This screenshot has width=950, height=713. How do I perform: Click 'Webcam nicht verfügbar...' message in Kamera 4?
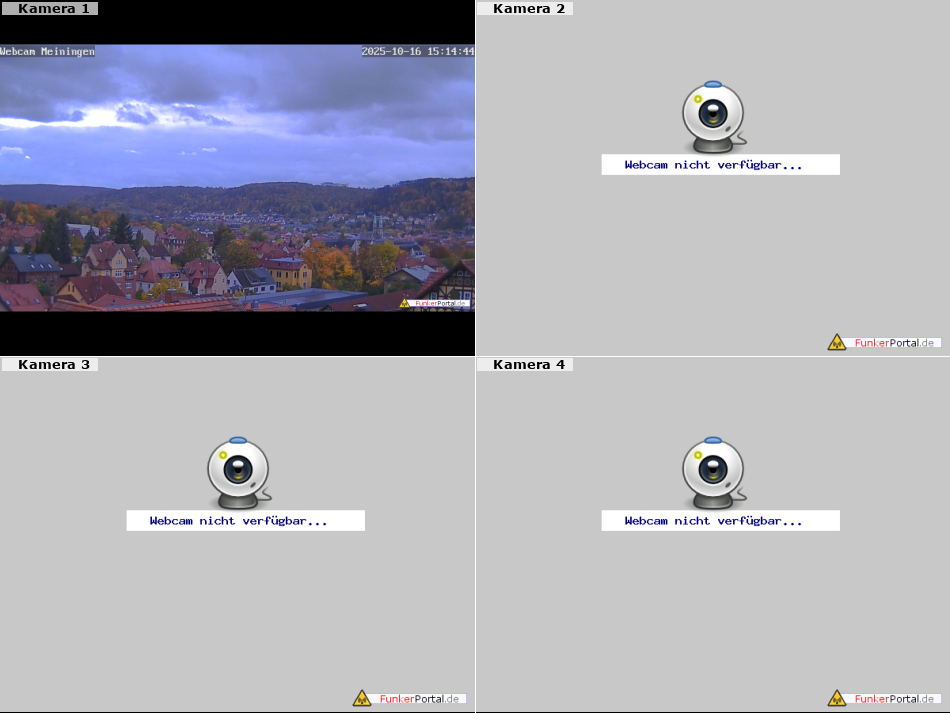[x=713, y=521]
